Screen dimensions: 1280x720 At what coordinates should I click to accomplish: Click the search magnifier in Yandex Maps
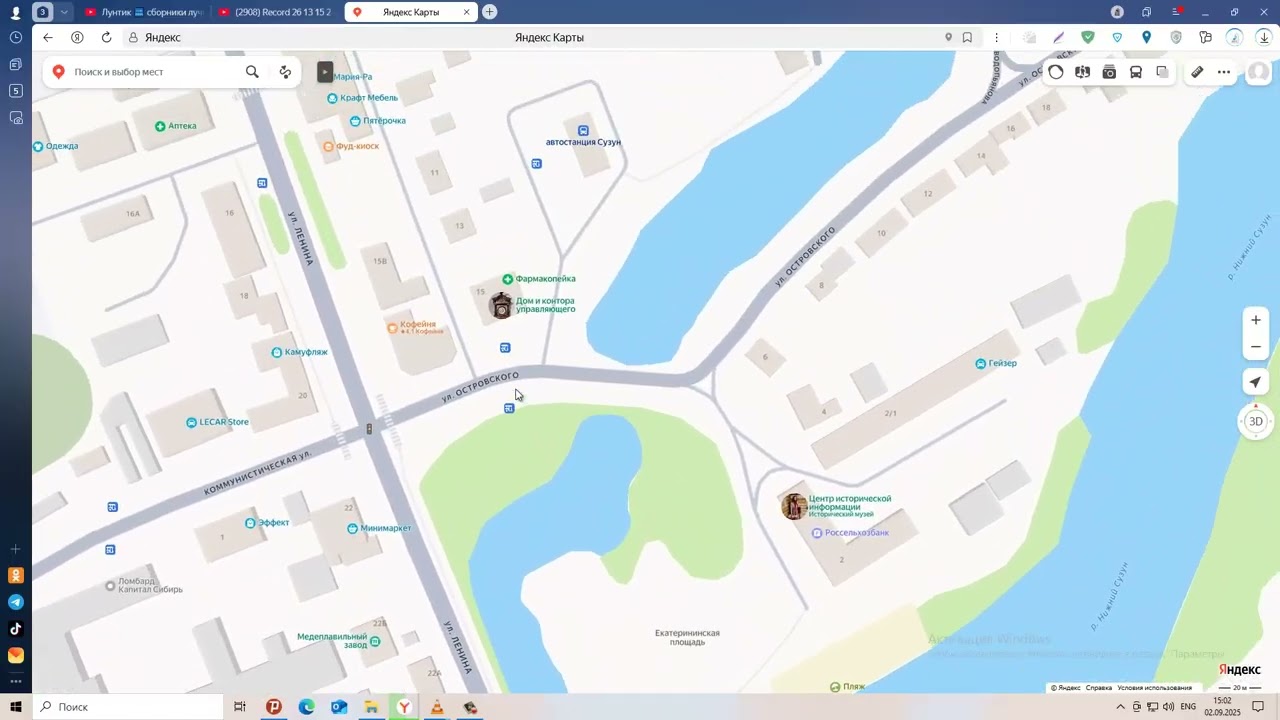coord(252,72)
